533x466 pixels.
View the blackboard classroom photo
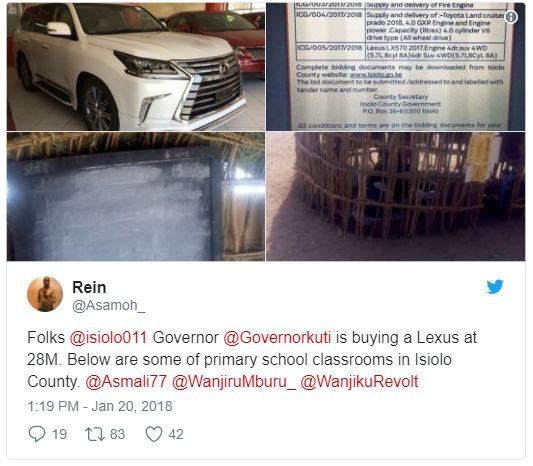(136, 197)
